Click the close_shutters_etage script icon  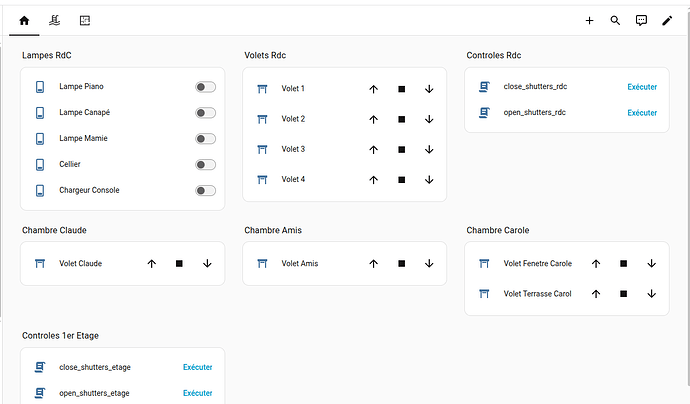pyautogui.click(x=40, y=367)
